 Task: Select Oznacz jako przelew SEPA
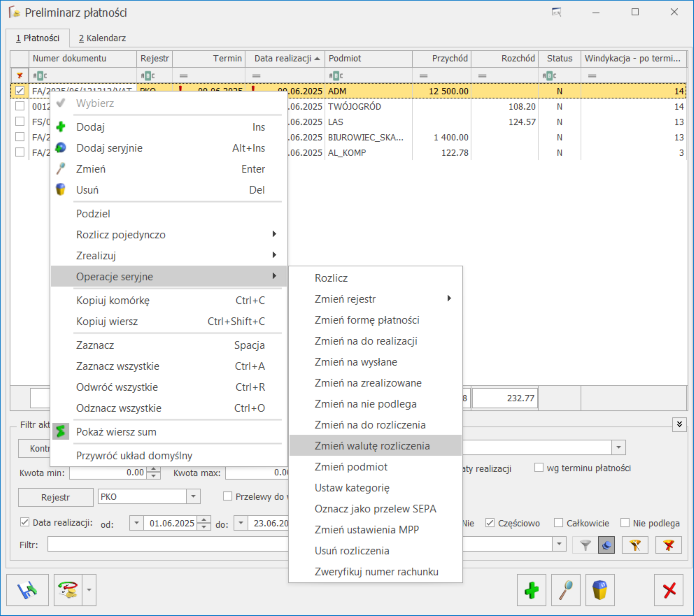pyautogui.click(x=375, y=509)
